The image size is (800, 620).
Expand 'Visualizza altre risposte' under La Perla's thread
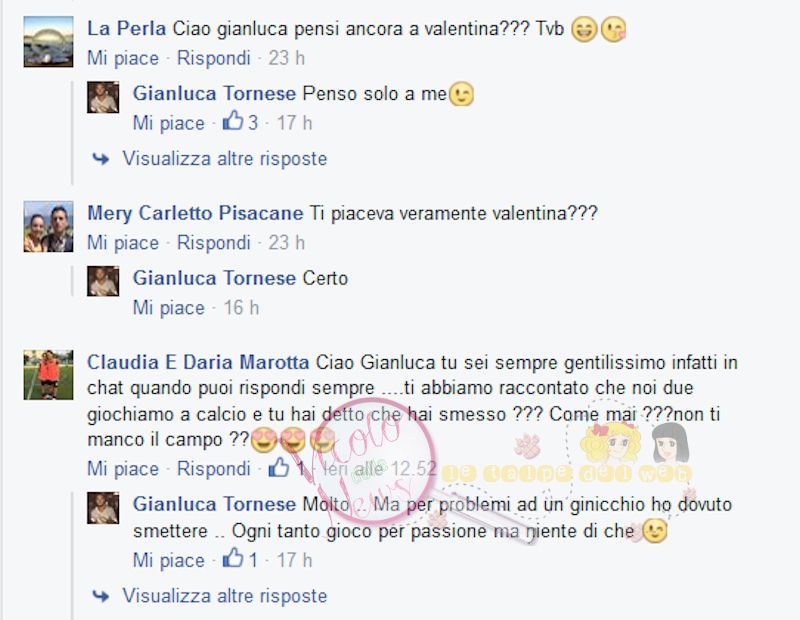[224, 159]
